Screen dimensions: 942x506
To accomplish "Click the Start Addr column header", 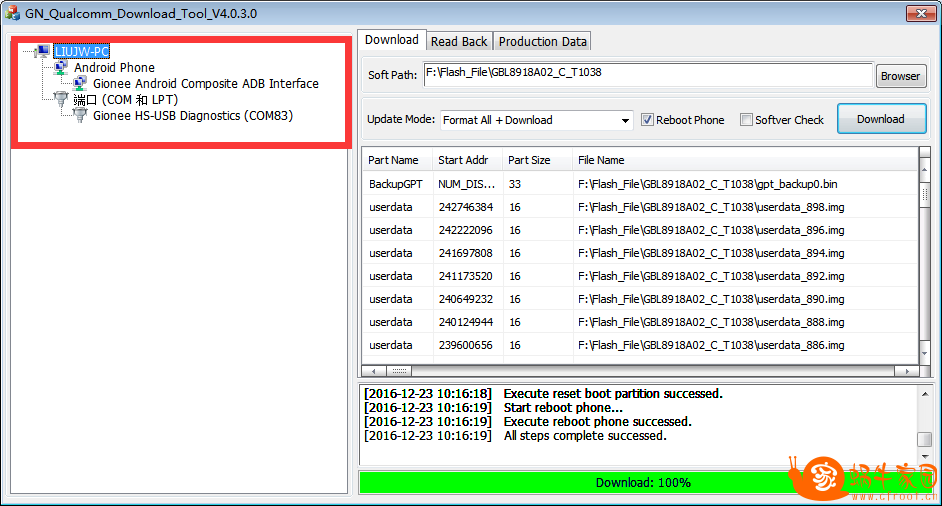I will click(468, 160).
